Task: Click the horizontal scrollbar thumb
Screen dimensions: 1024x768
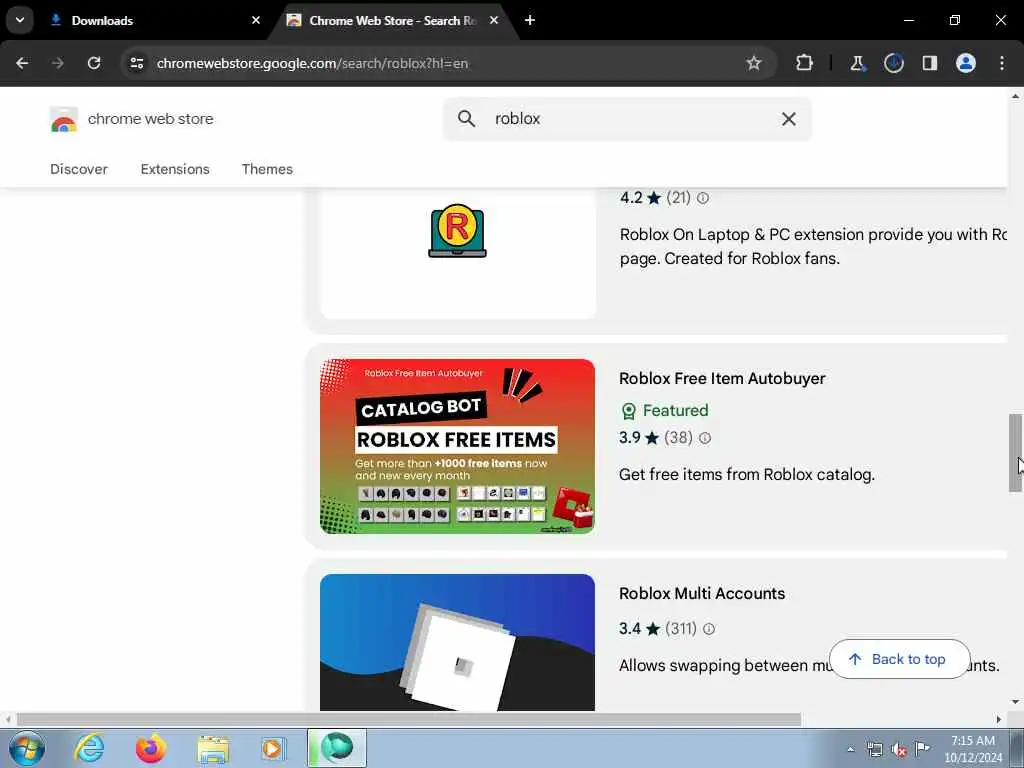Action: click(409, 719)
